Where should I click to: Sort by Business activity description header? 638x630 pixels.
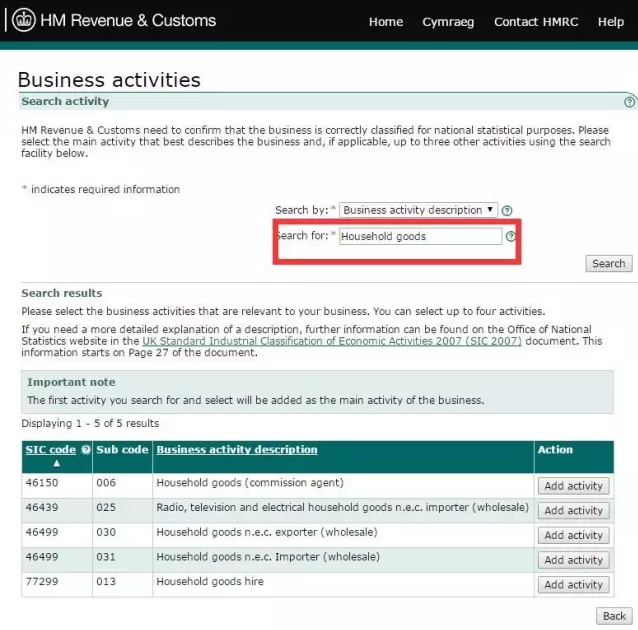pos(237,450)
